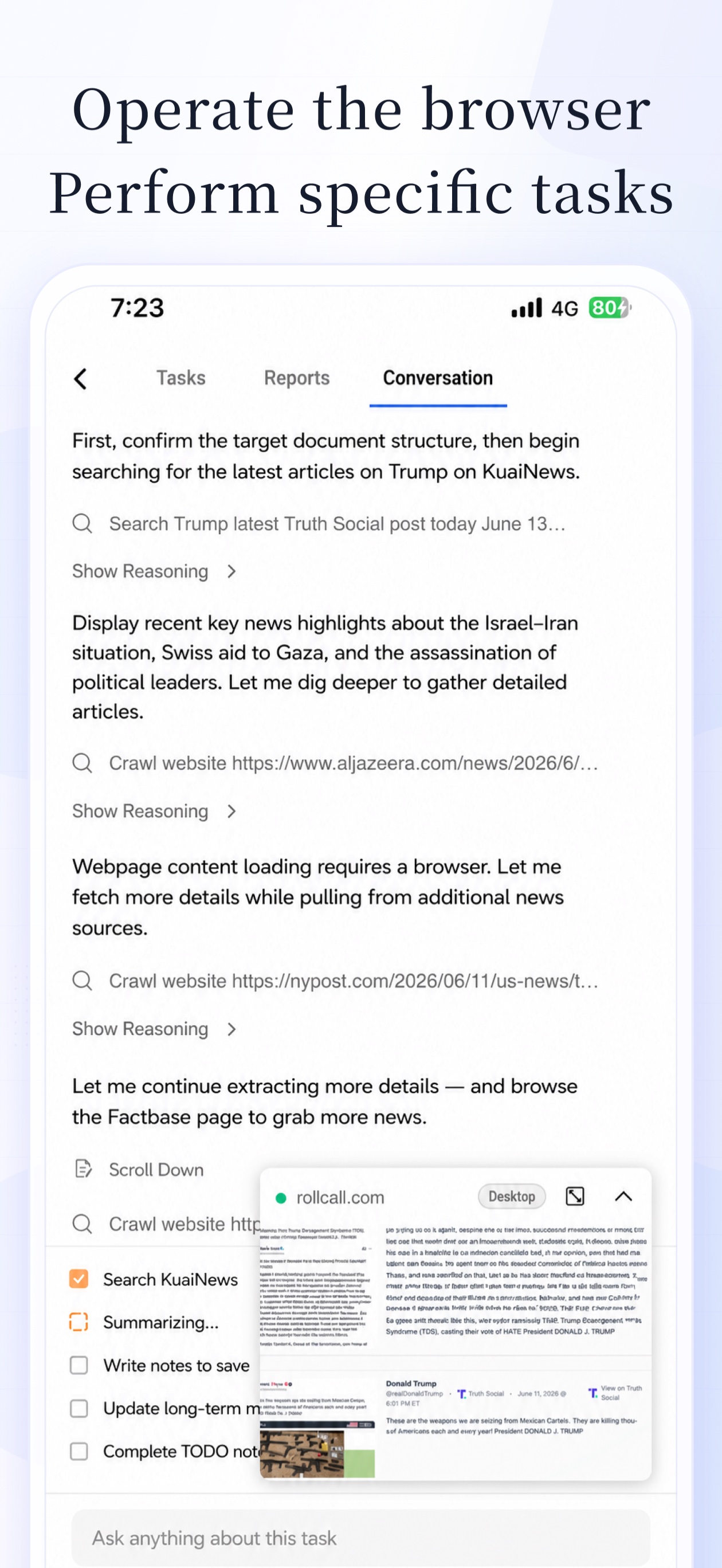Tap the back arrow icon
The height and width of the screenshot is (1568, 722).
click(x=80, y=379)
